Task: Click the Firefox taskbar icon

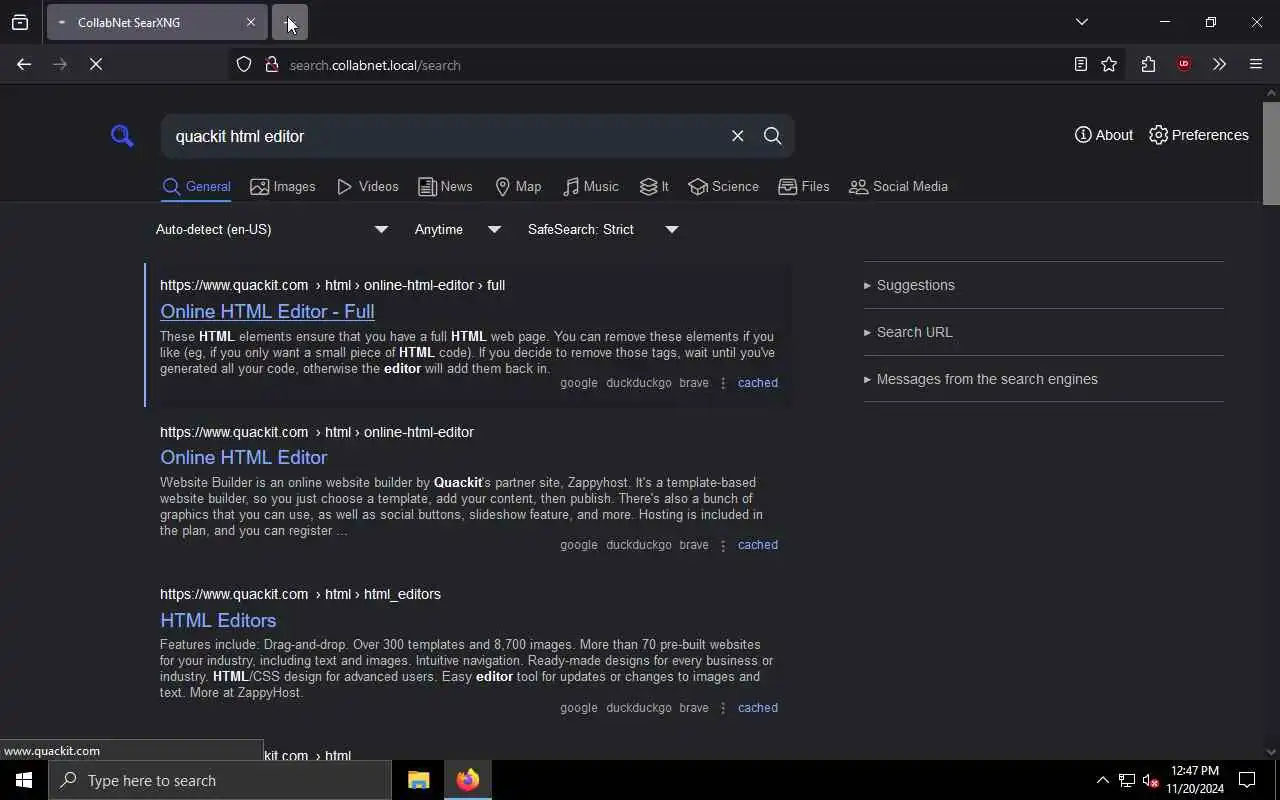Action: pyautogui.click(x=467, y=780)
